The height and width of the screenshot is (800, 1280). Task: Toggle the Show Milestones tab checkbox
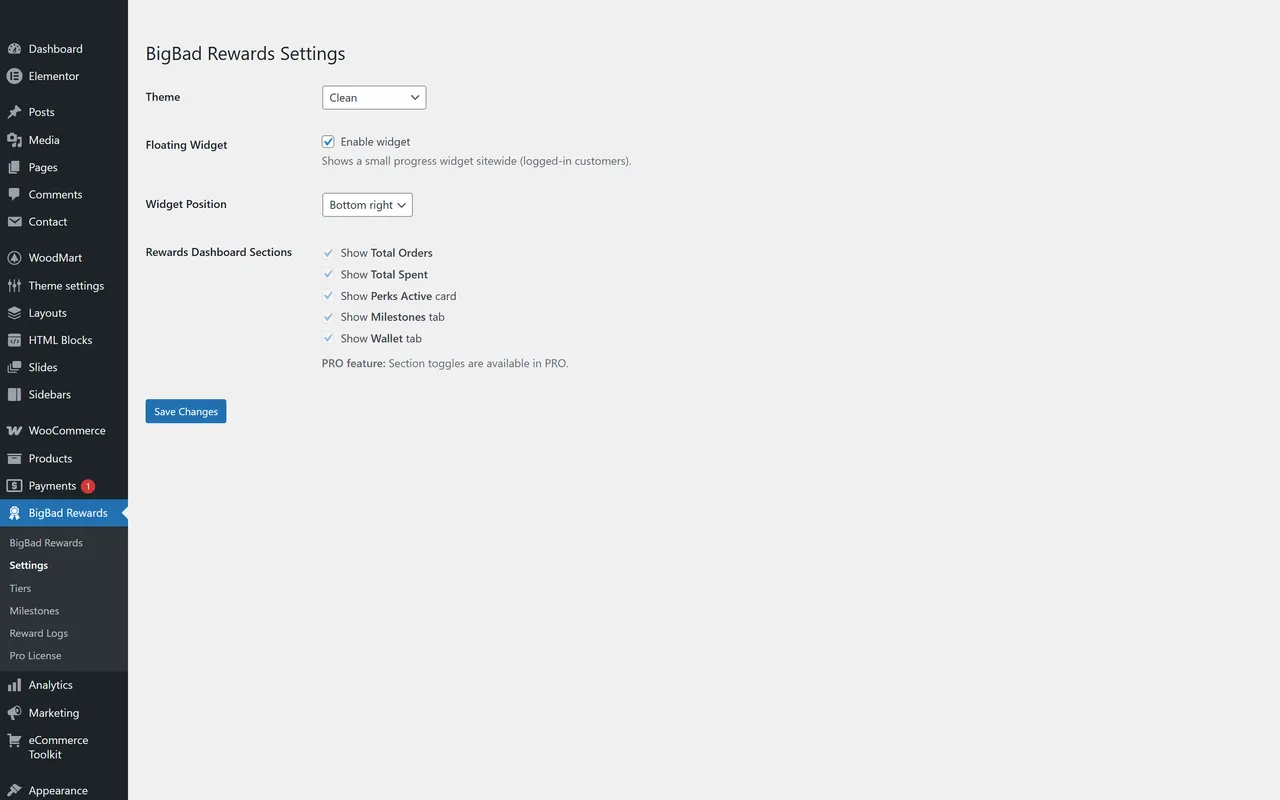point(328,317)
